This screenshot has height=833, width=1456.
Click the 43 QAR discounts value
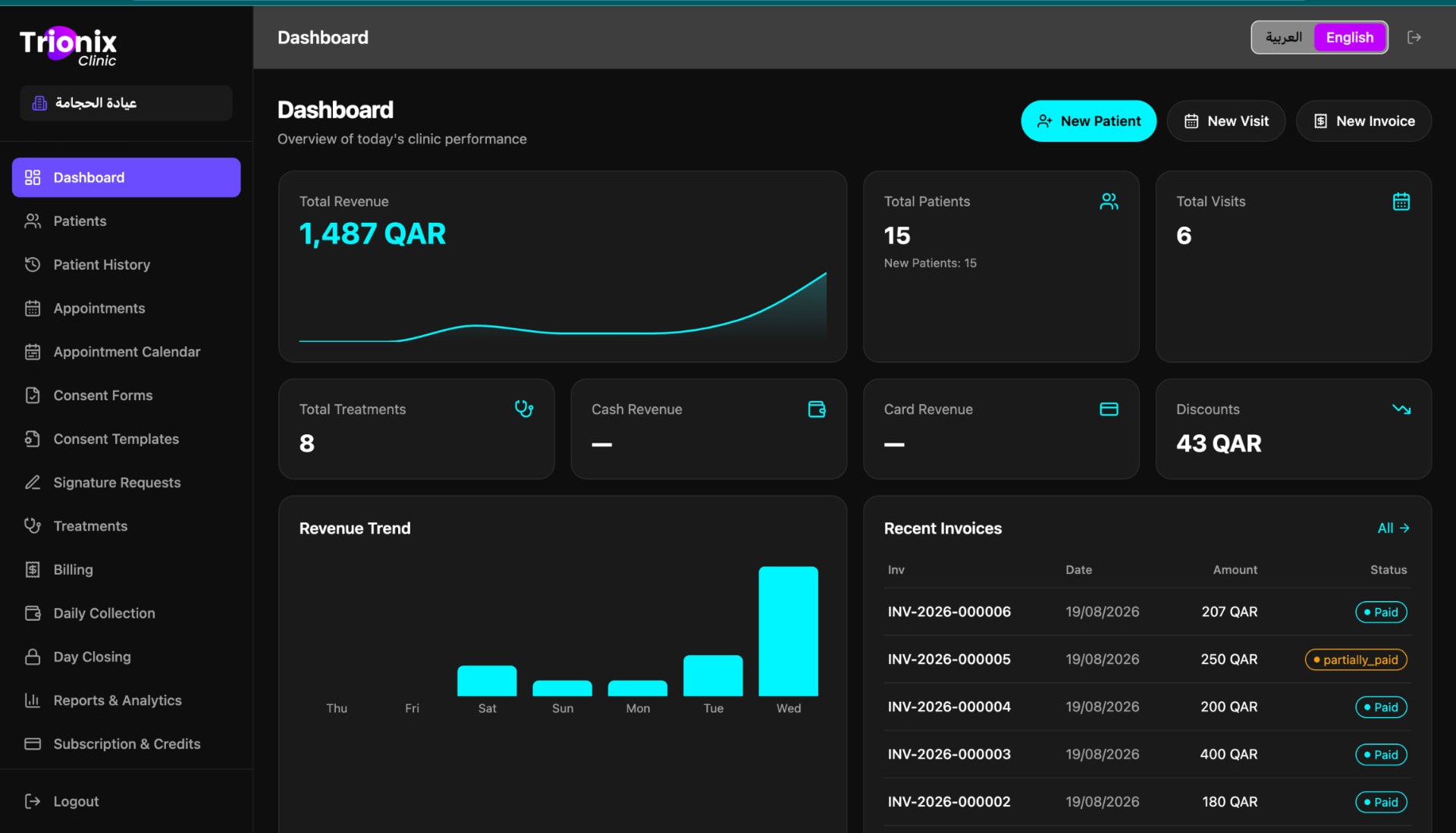1219,443
